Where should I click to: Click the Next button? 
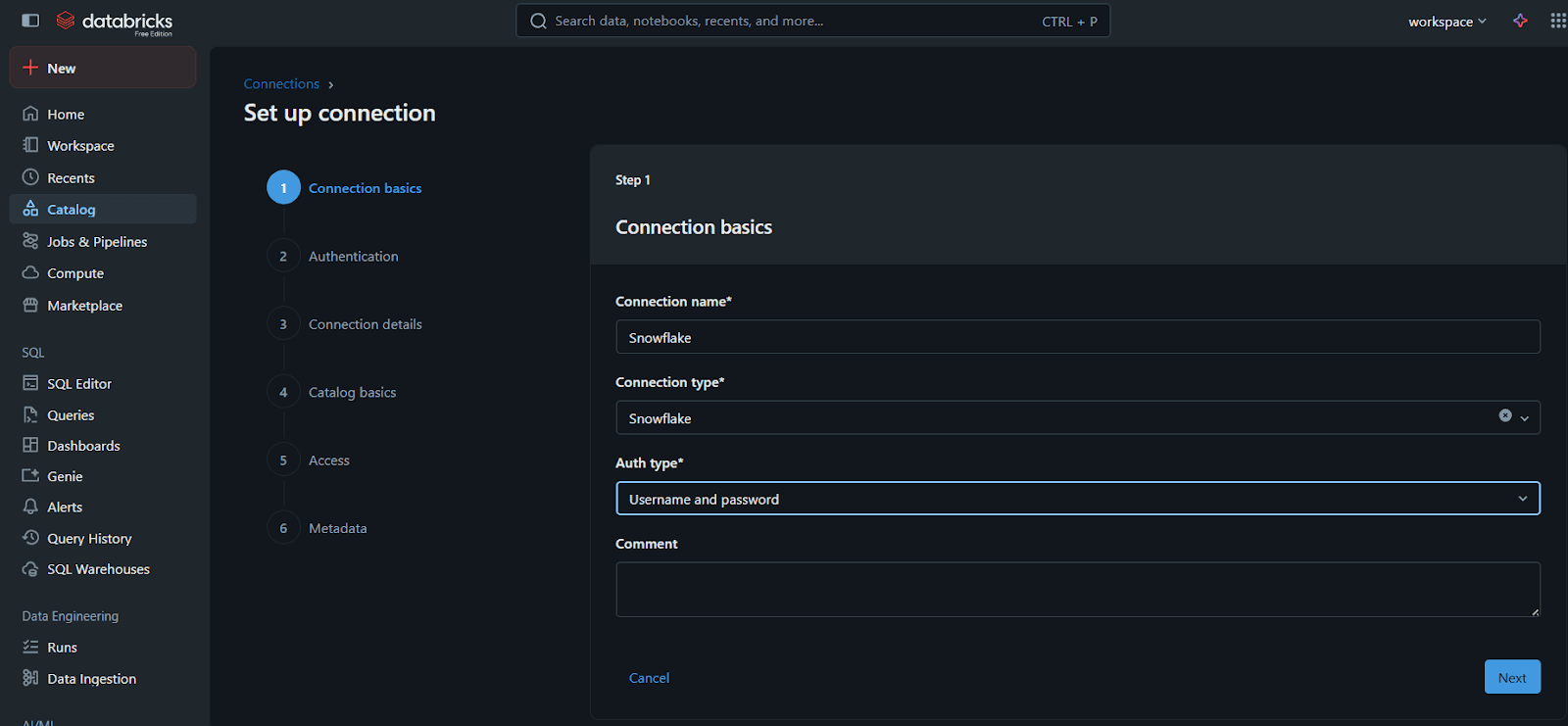pyautogui.click(x=1512, y=677)
